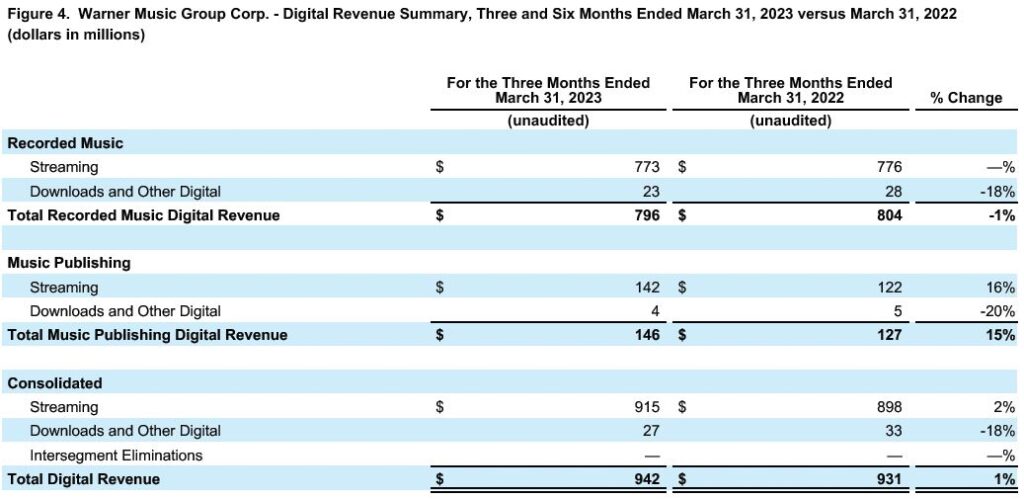1024x499 pixels.
Task: Select the total value 804
Action: 889,216
